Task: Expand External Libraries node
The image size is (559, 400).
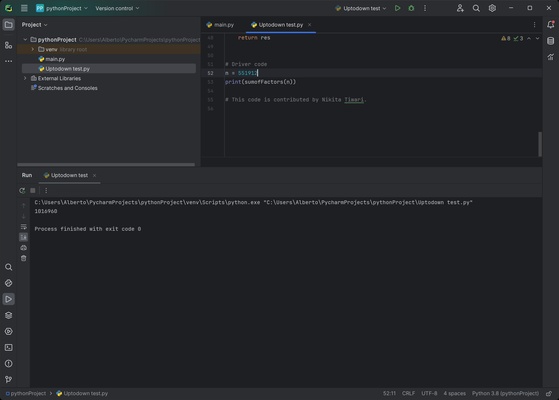Action: coord(25,78)
